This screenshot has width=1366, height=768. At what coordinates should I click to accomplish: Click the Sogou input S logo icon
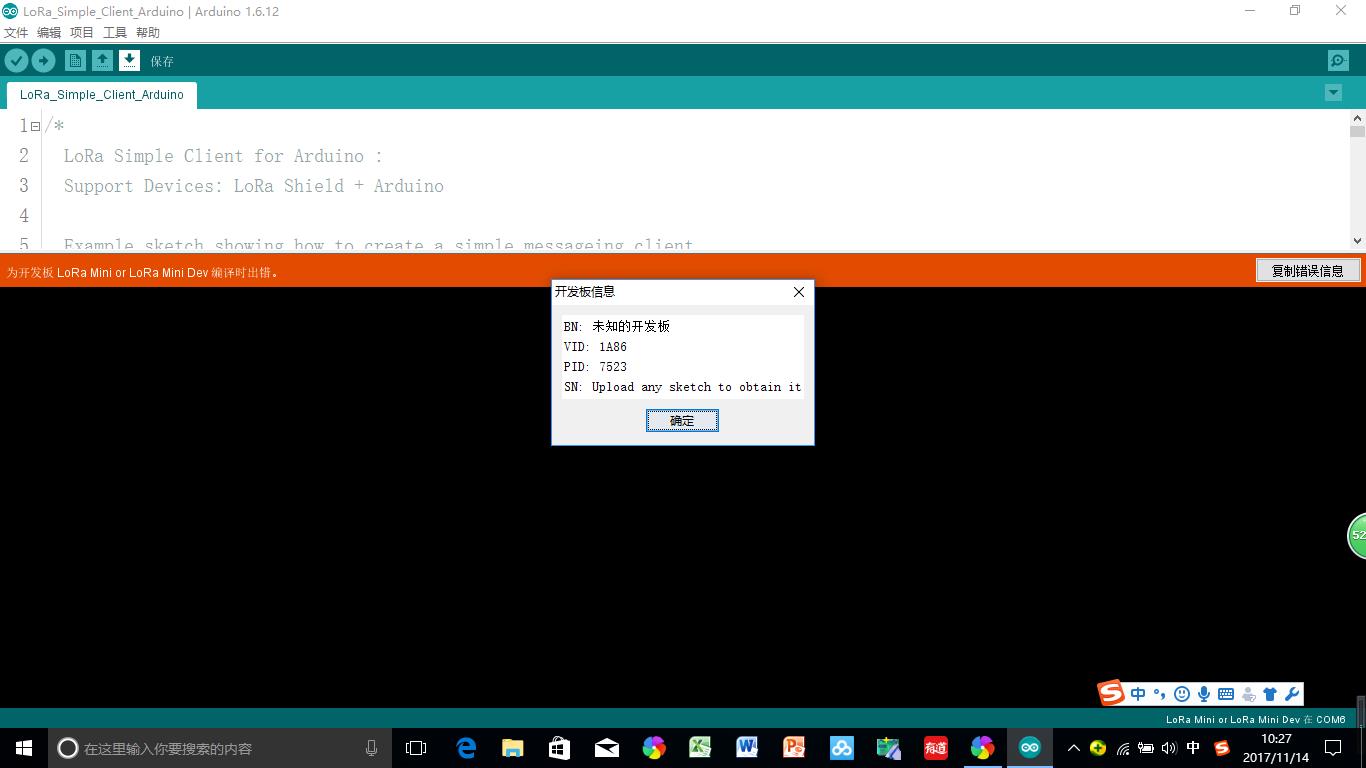[1111, 693]
